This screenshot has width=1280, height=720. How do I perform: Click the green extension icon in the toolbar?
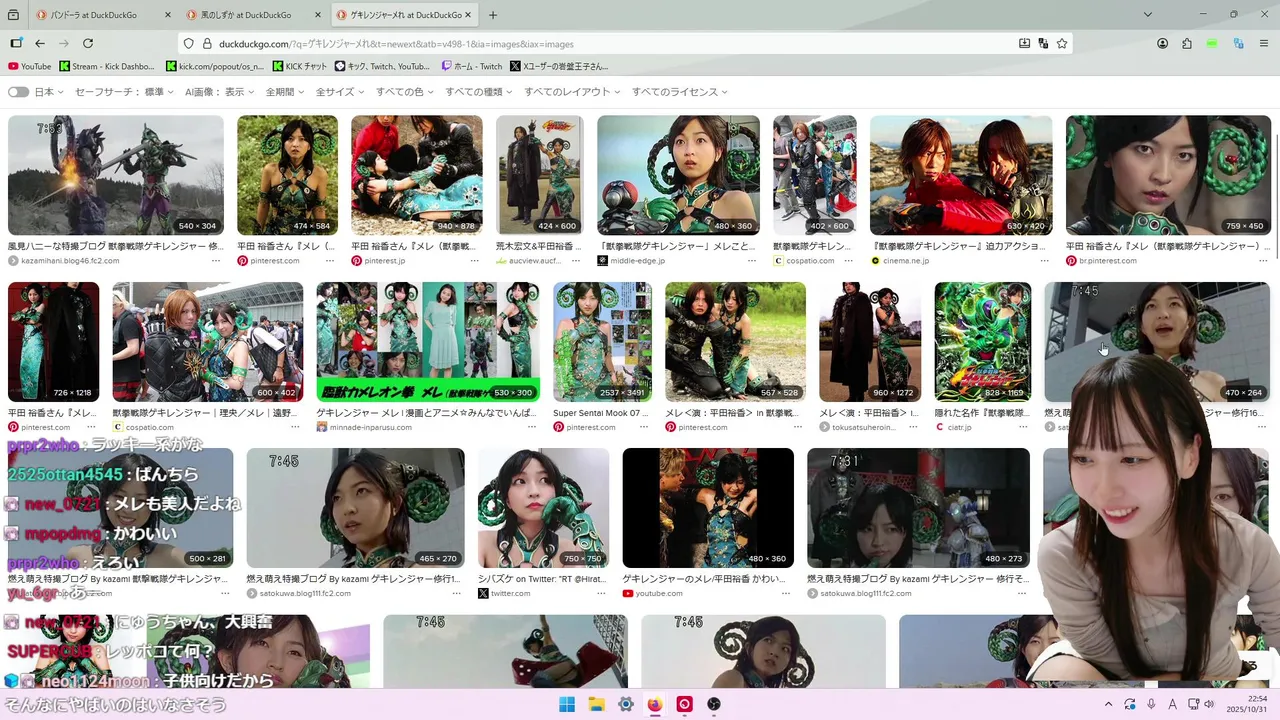pos(1212,43)
